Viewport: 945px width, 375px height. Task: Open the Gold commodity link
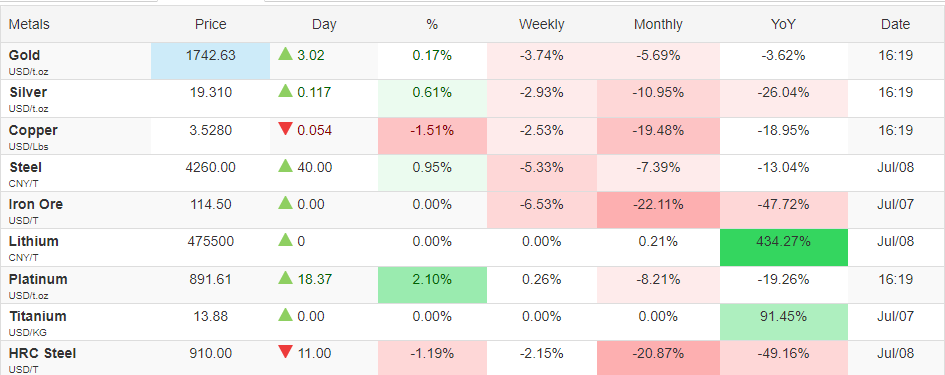click(x=24, y=55)
